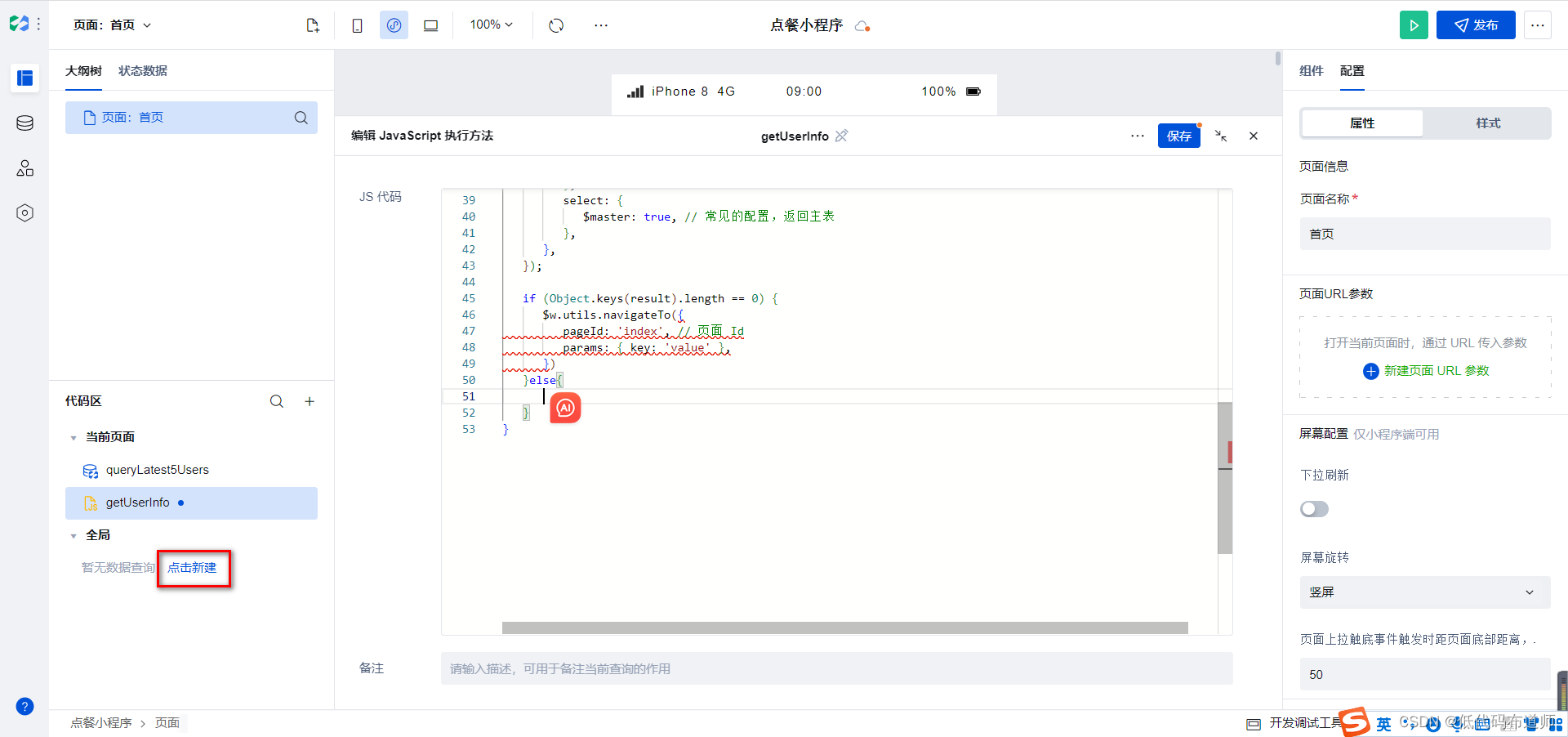
Task: Select the mini program preview mode icon
Action: tap(394, 25)
